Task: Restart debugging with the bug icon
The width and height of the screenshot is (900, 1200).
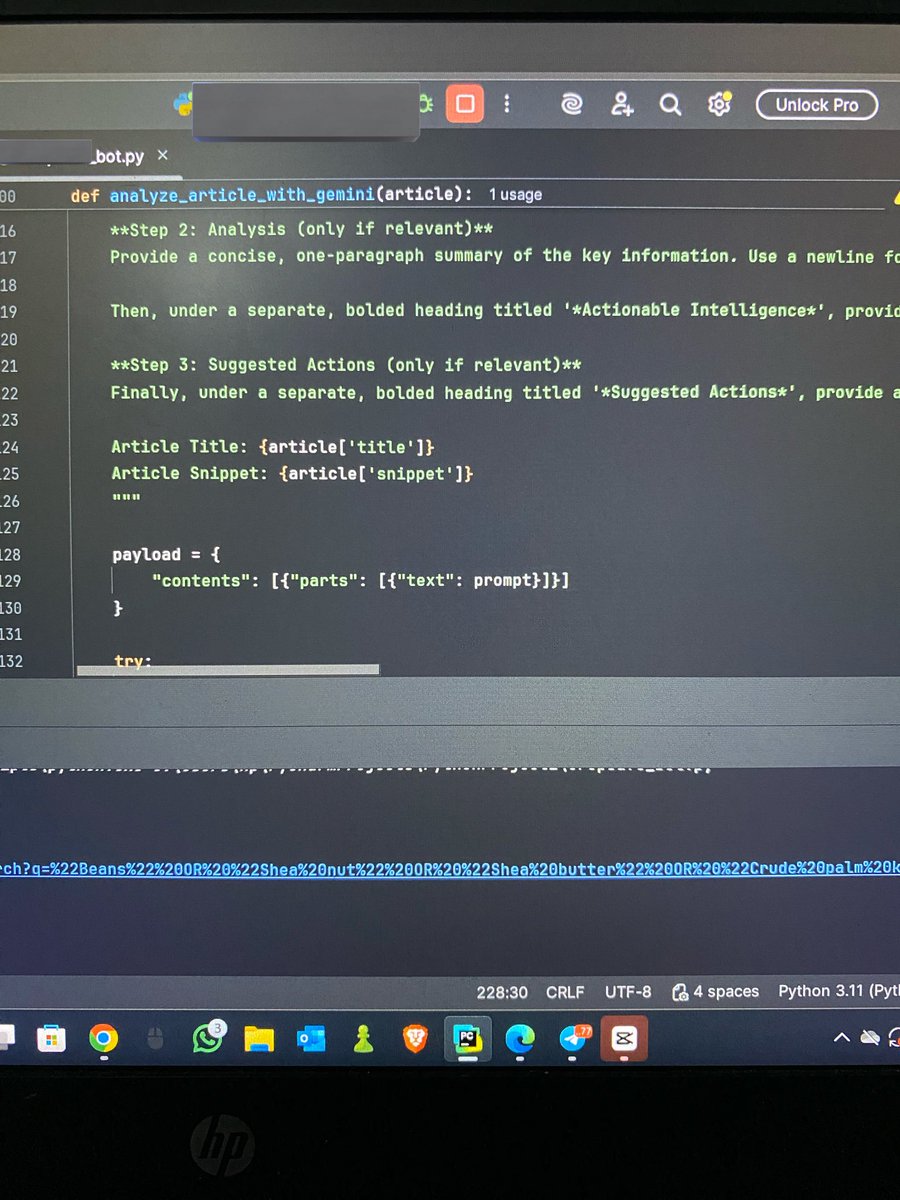Action: 425,103
